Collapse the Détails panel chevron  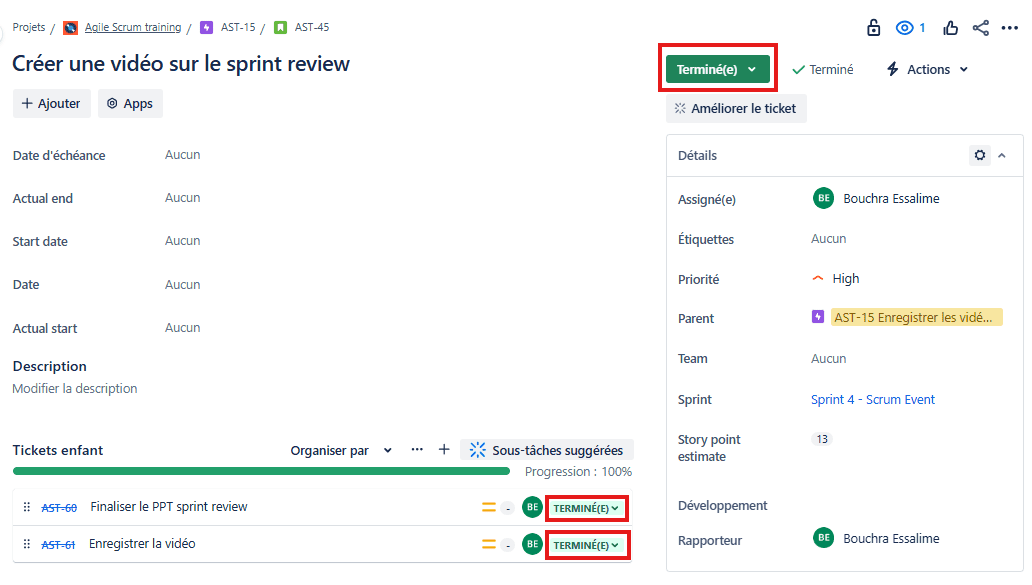[x=1002, y=155]
